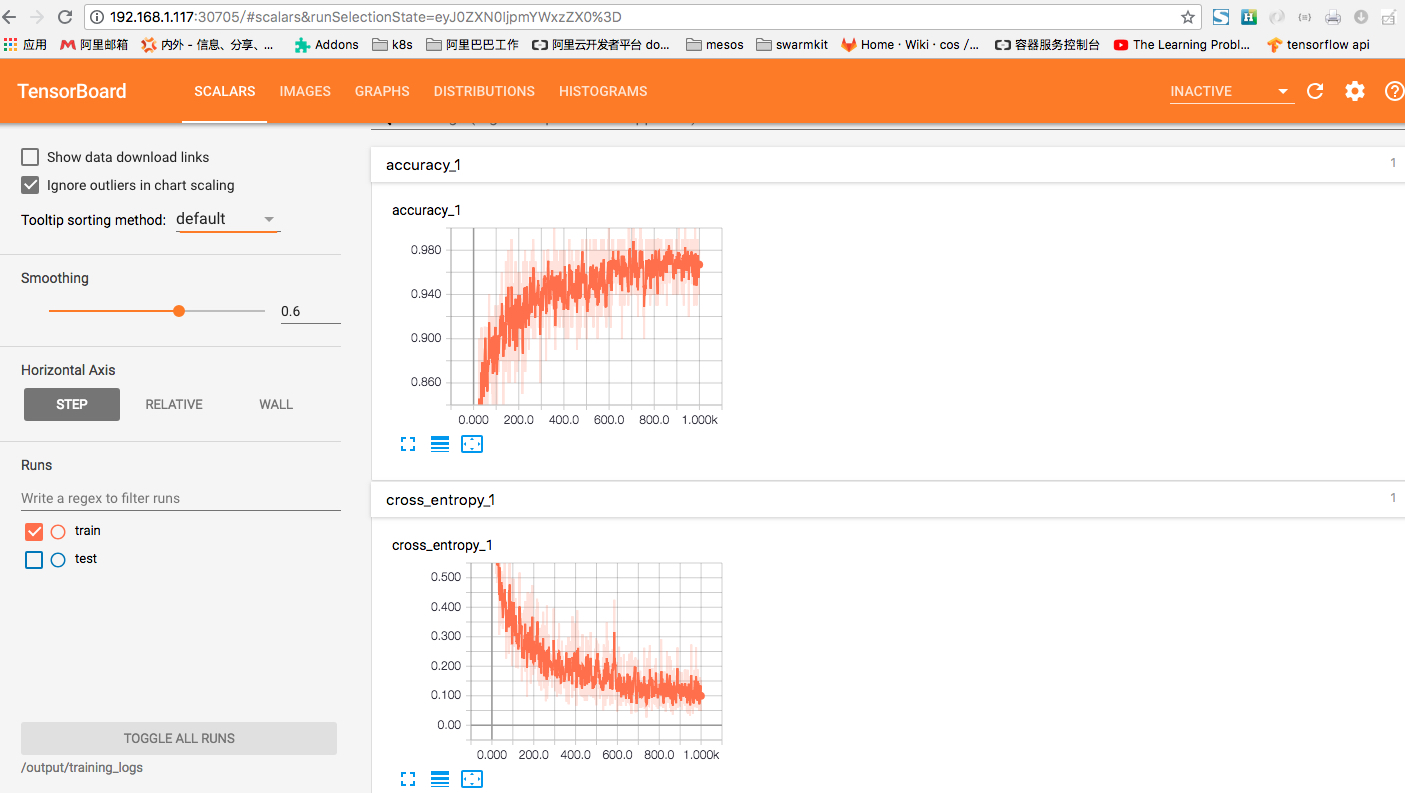Click the browser forward arrow
Image resolution: width=1405 pixels, height=793 pixels.
point(37,17)
